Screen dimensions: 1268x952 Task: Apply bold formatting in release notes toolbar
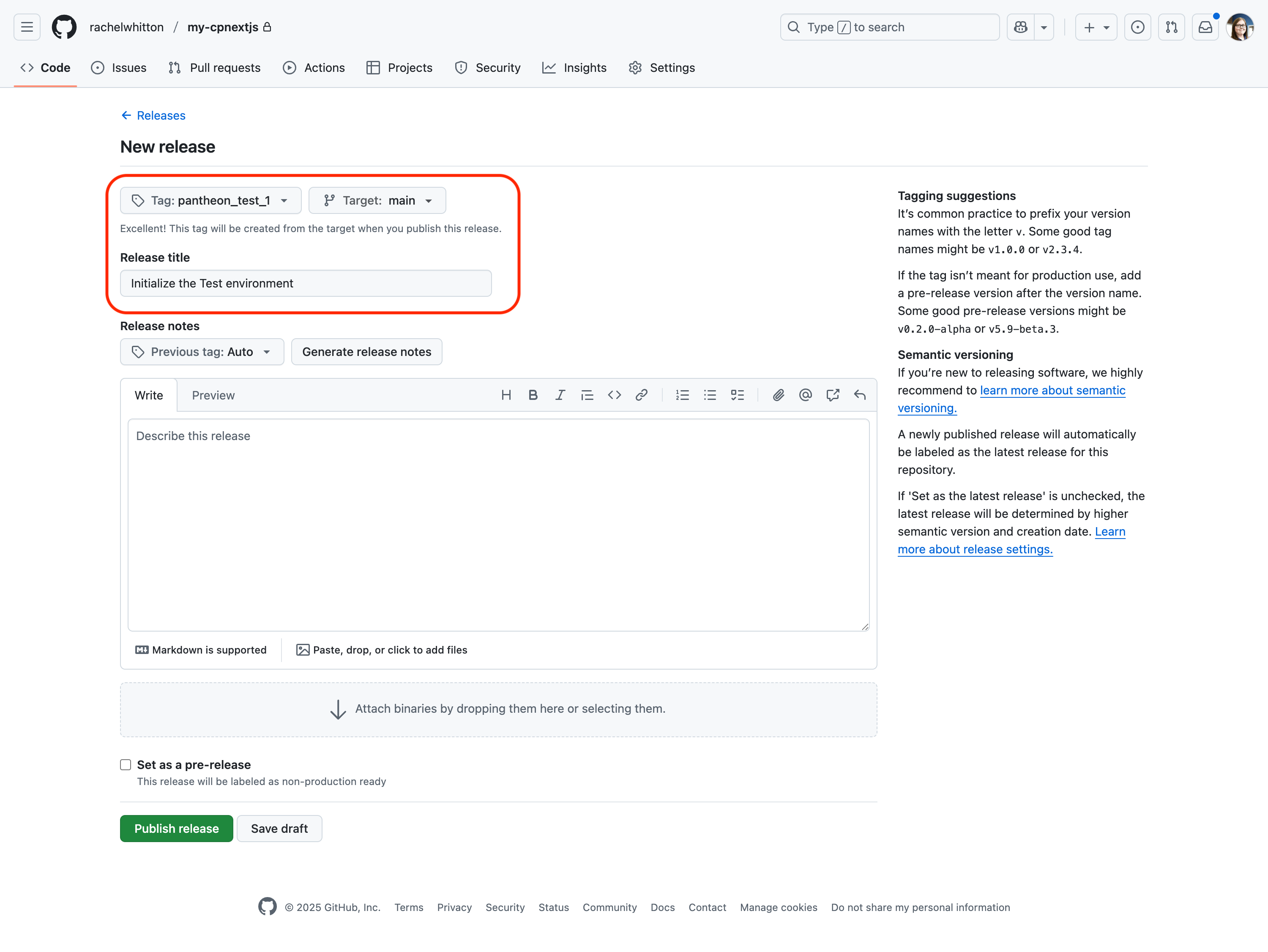533,395
